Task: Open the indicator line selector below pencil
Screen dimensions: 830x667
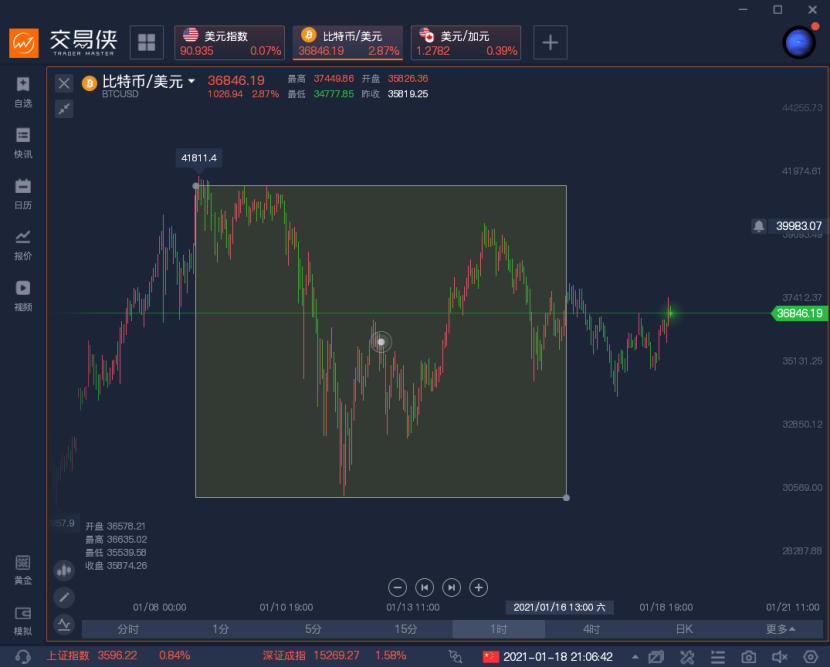Action: 64,624
